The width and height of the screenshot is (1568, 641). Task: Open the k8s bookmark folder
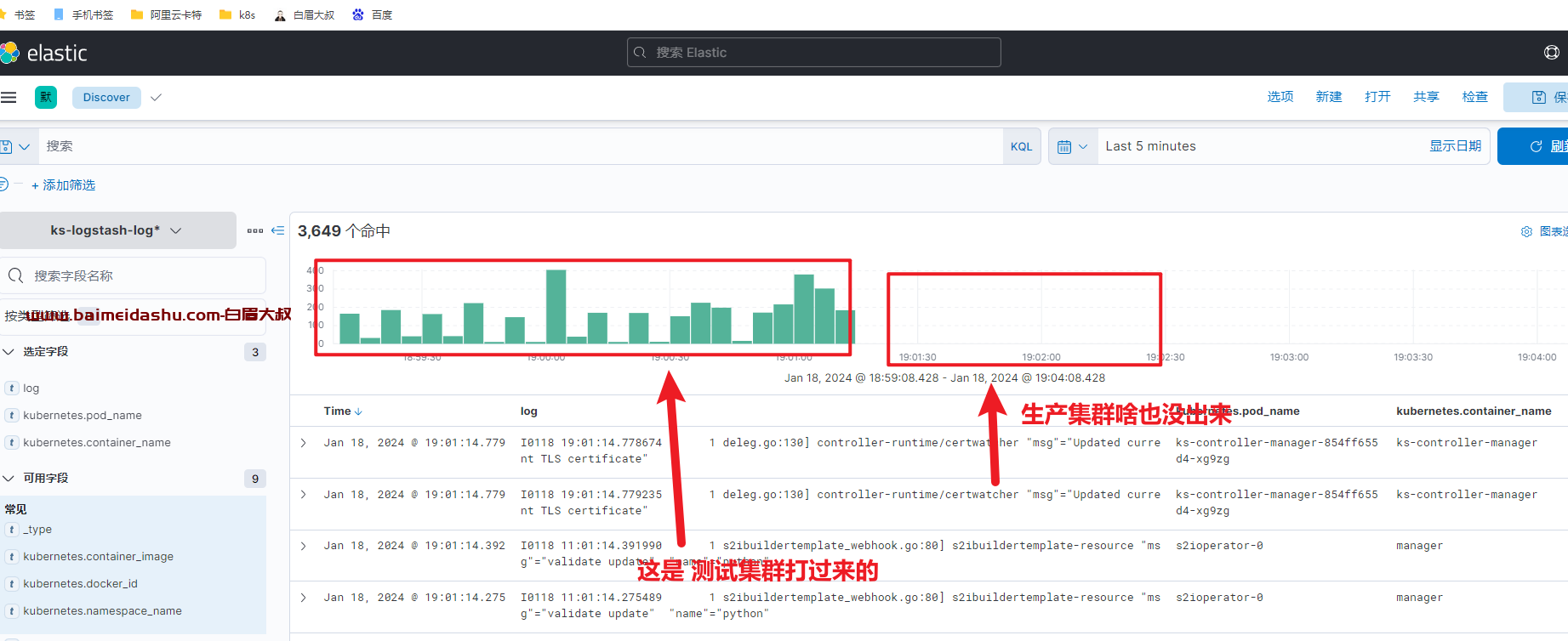click(x=237, y=14)
